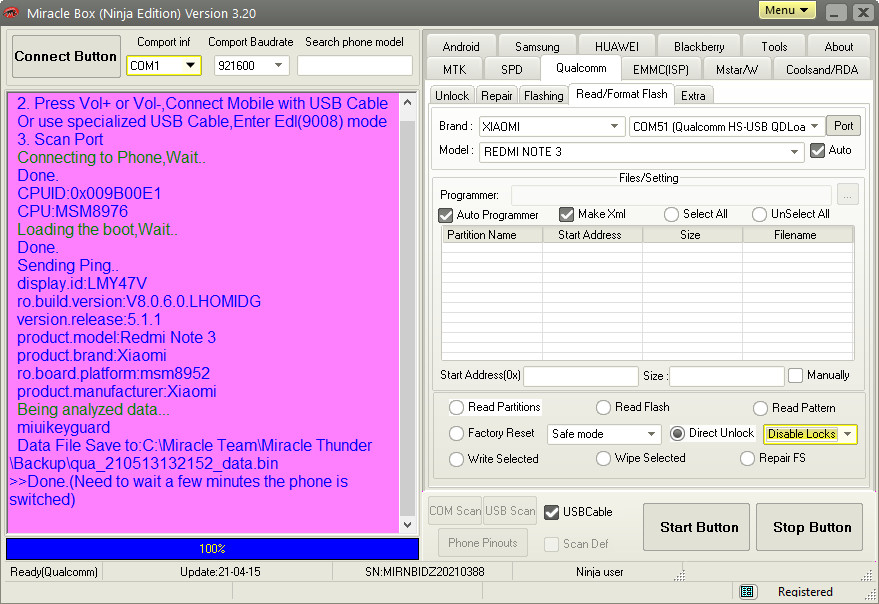Uncheck Auto Programmer checkbox

pyautogui.click(x=446, y=215)
